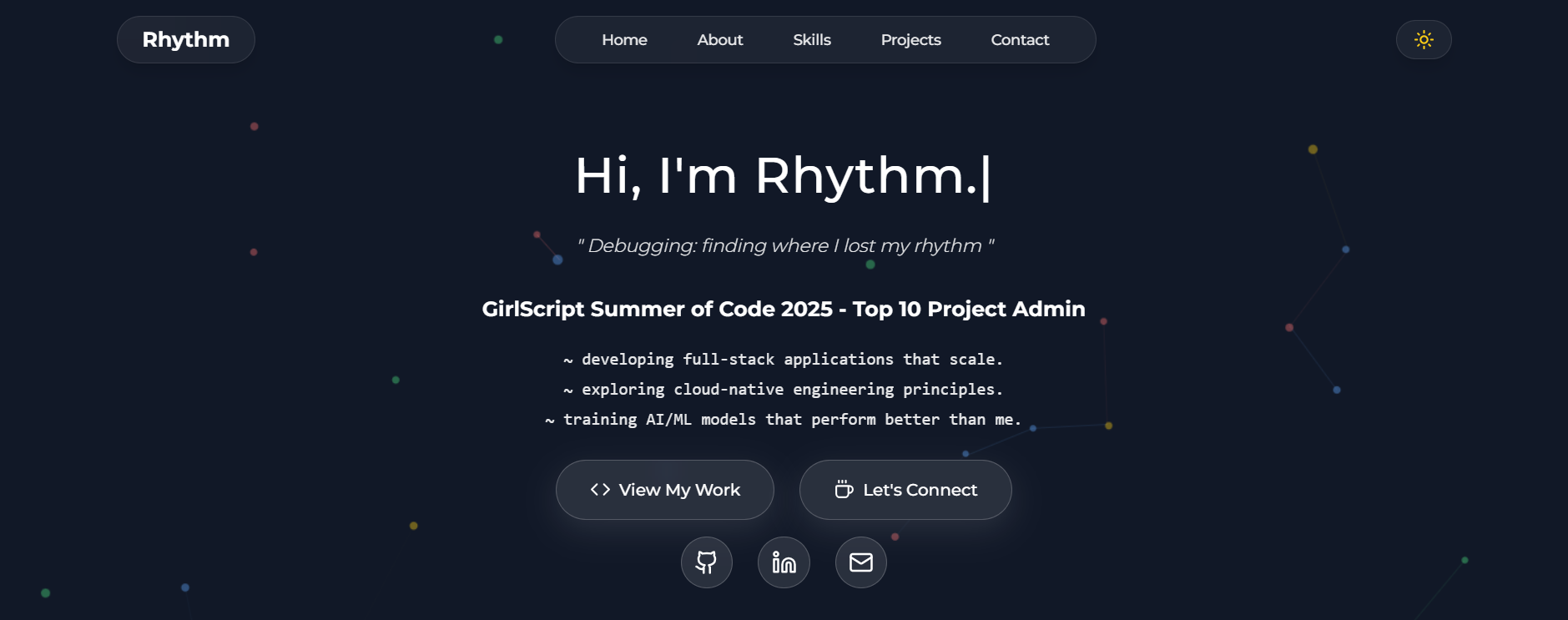The height and width of the screenshot is (620, 1568).
Task: Navigate to the Skills section
Action: tap(810, 39)
